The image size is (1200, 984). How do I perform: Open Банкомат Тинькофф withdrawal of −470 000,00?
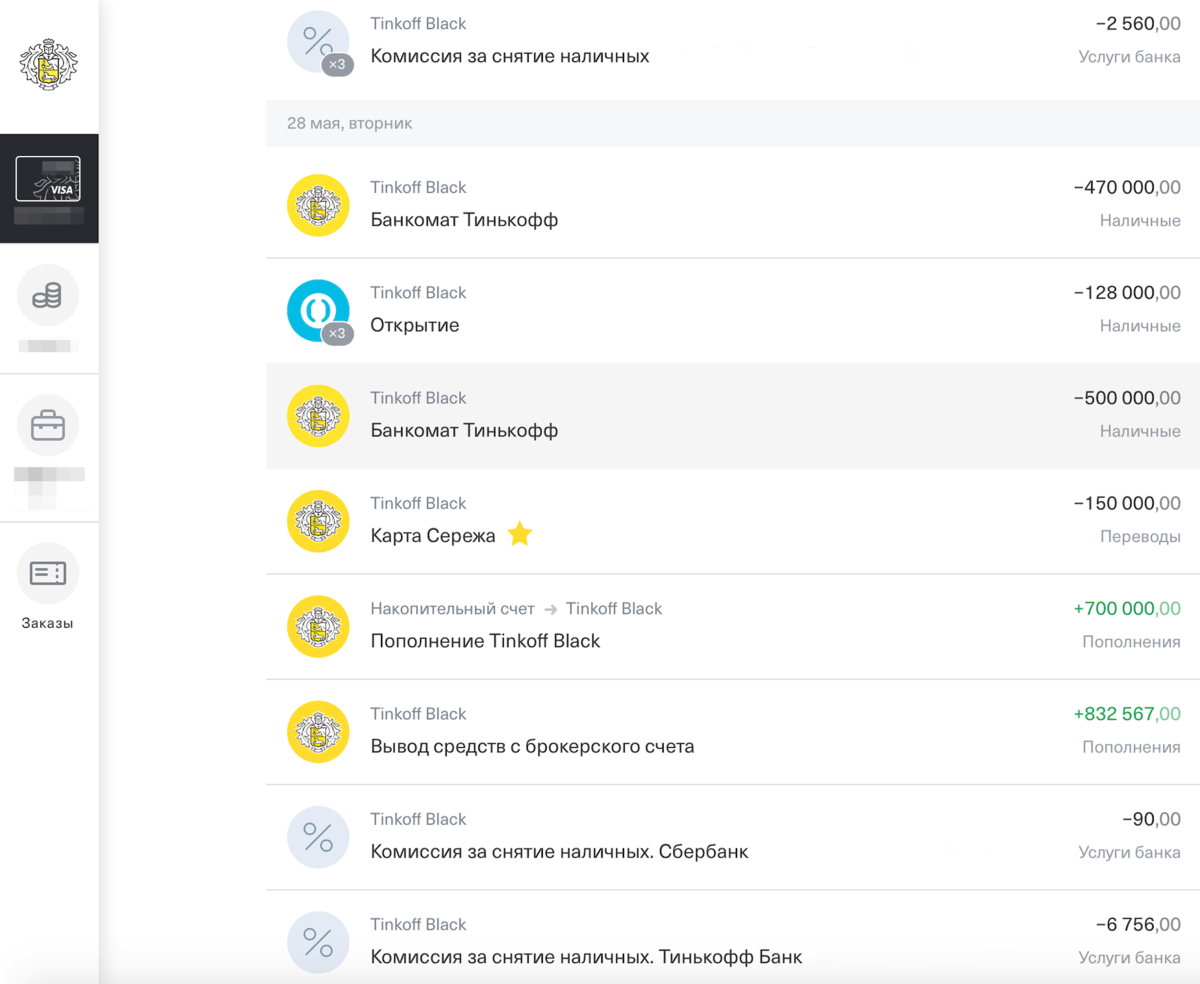pyautogui.click(x=464, y=220)
